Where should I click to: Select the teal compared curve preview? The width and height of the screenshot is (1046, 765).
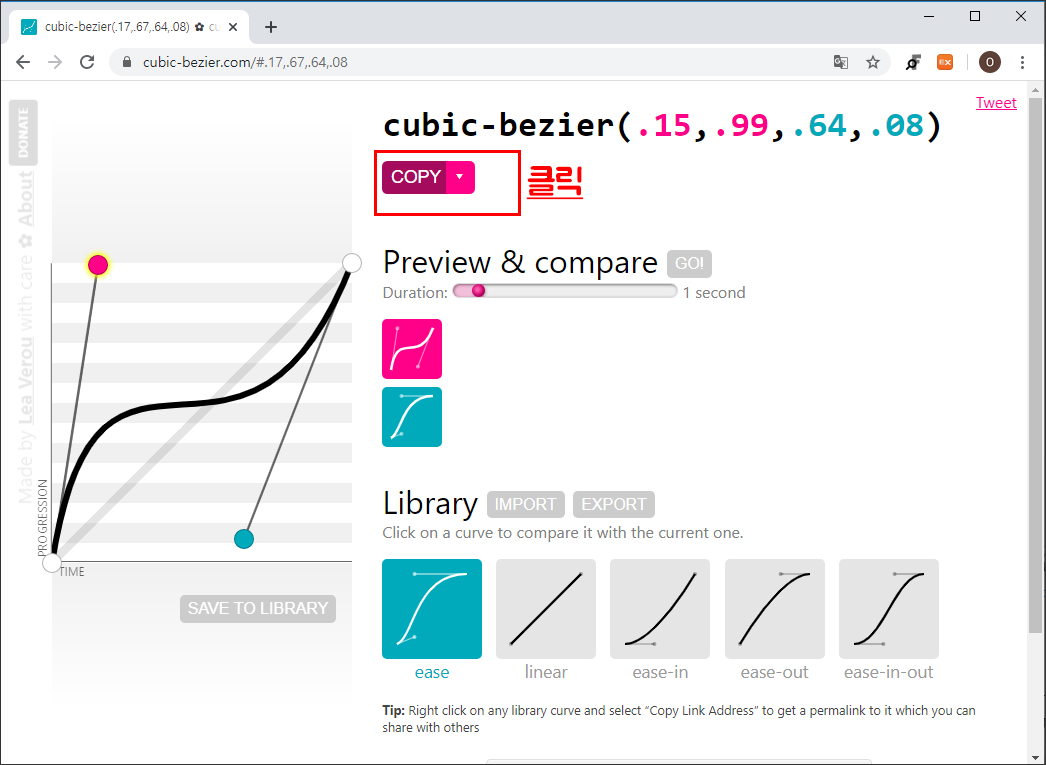412,417
